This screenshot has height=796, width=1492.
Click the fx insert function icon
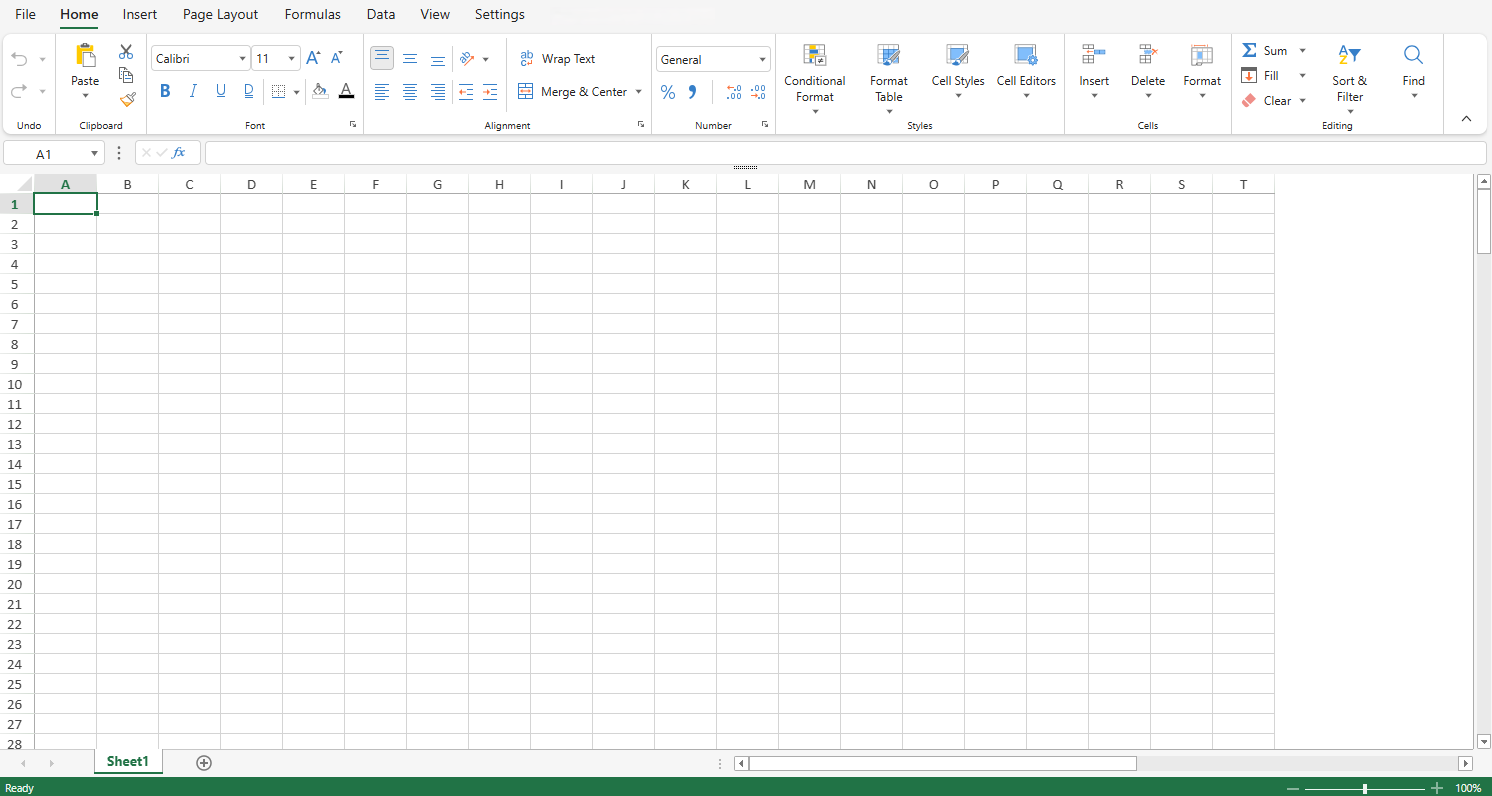click(x=179, y=153)
